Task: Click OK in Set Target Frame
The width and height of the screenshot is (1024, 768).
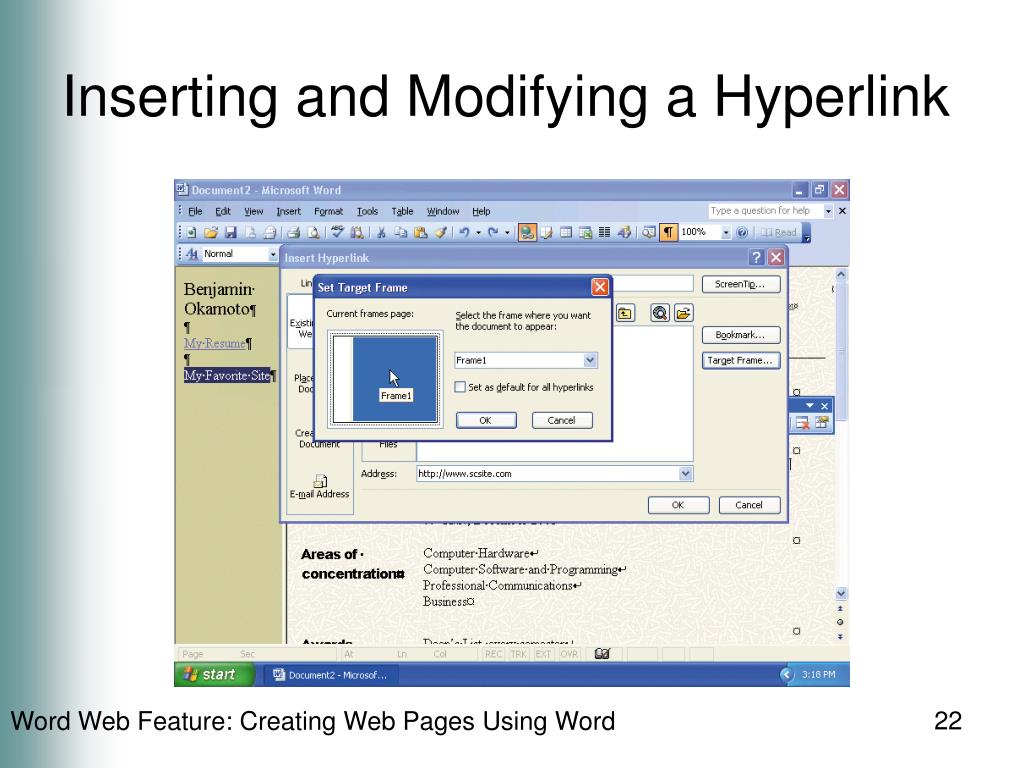Action: pyautogui.click(x=486, y=420)
